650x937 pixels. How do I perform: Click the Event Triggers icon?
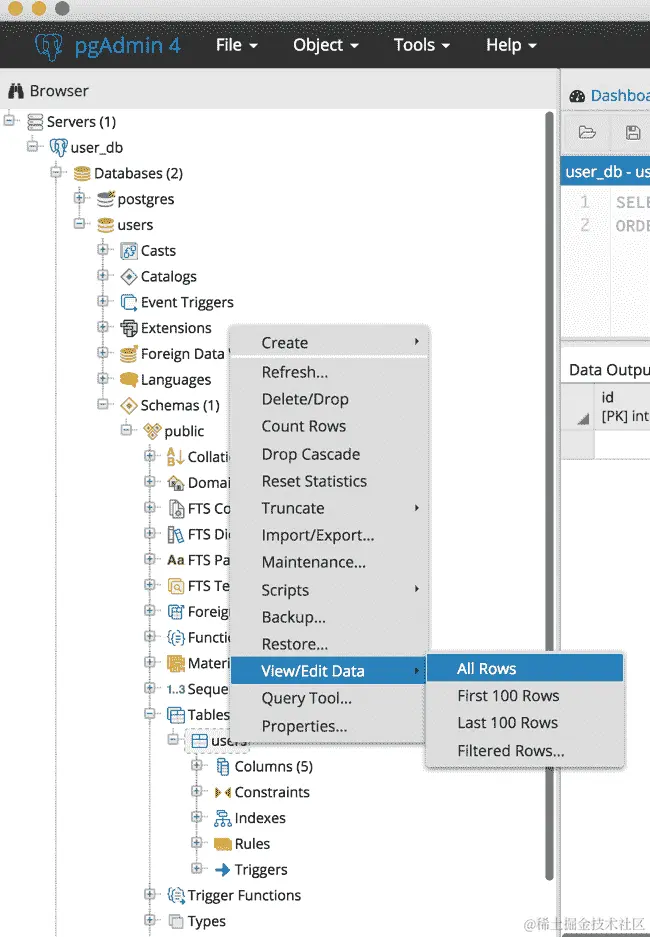point(129,302)
